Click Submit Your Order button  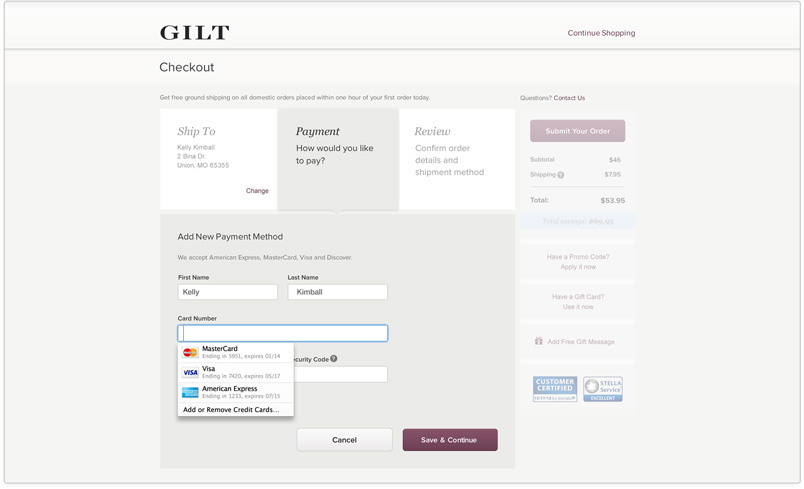point(577,131)
